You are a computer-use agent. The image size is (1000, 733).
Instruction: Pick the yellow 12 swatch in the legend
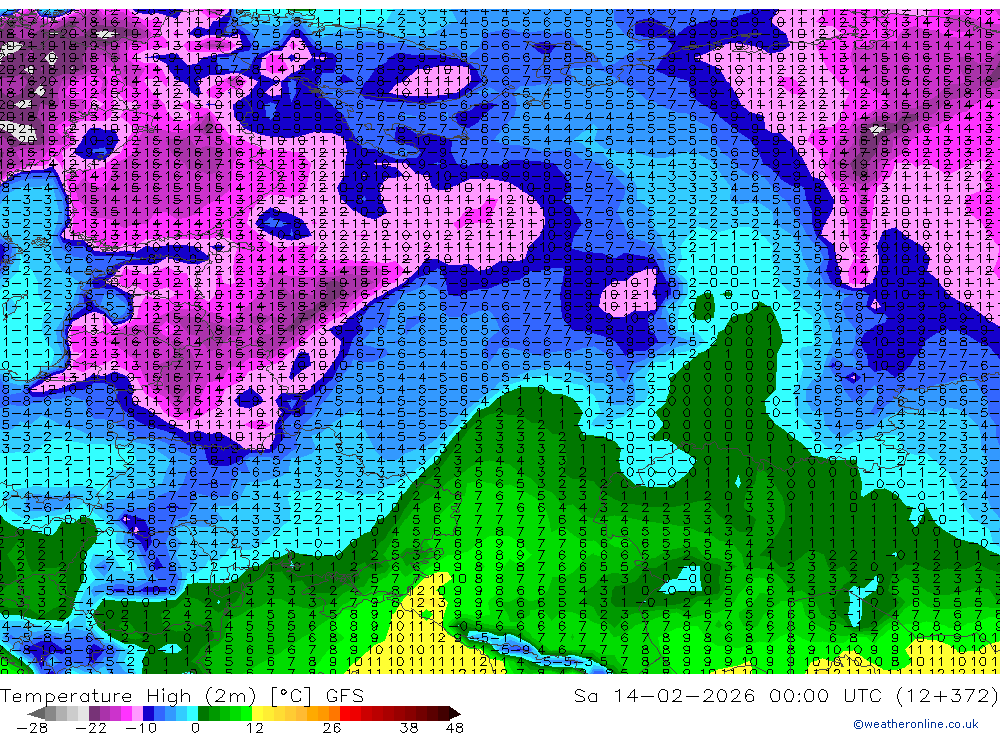[258, 713]
